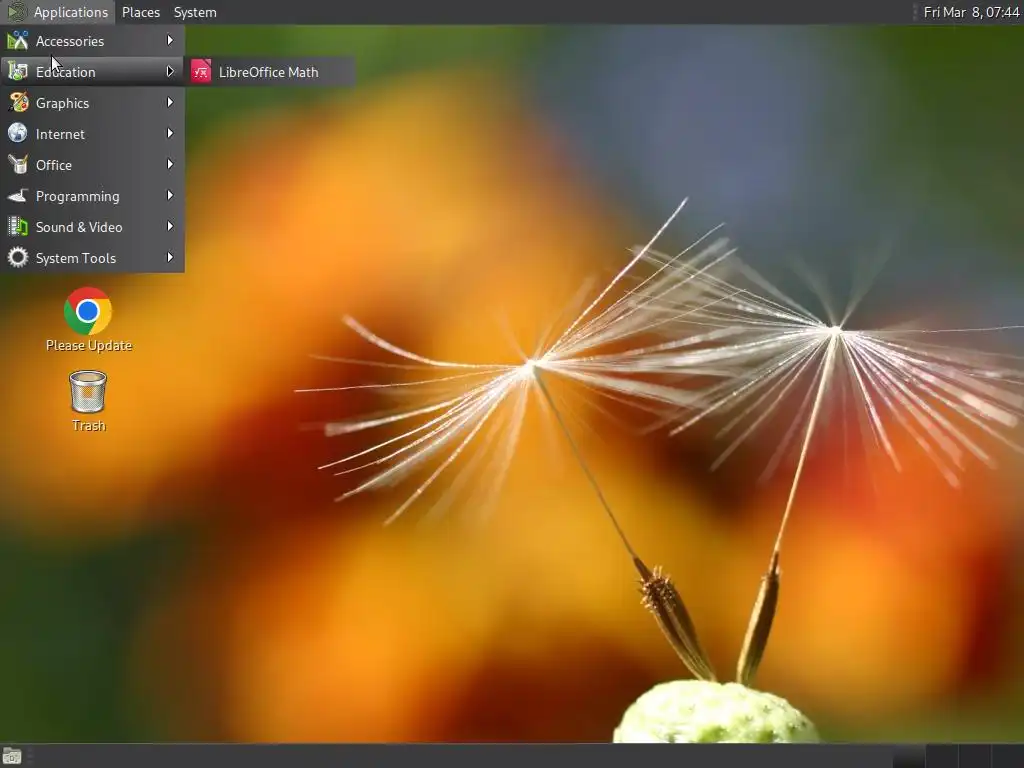Screen dimensions: 1024x768
Task: Expand the Accessories submenu arrow
Action: click(170, 40)
